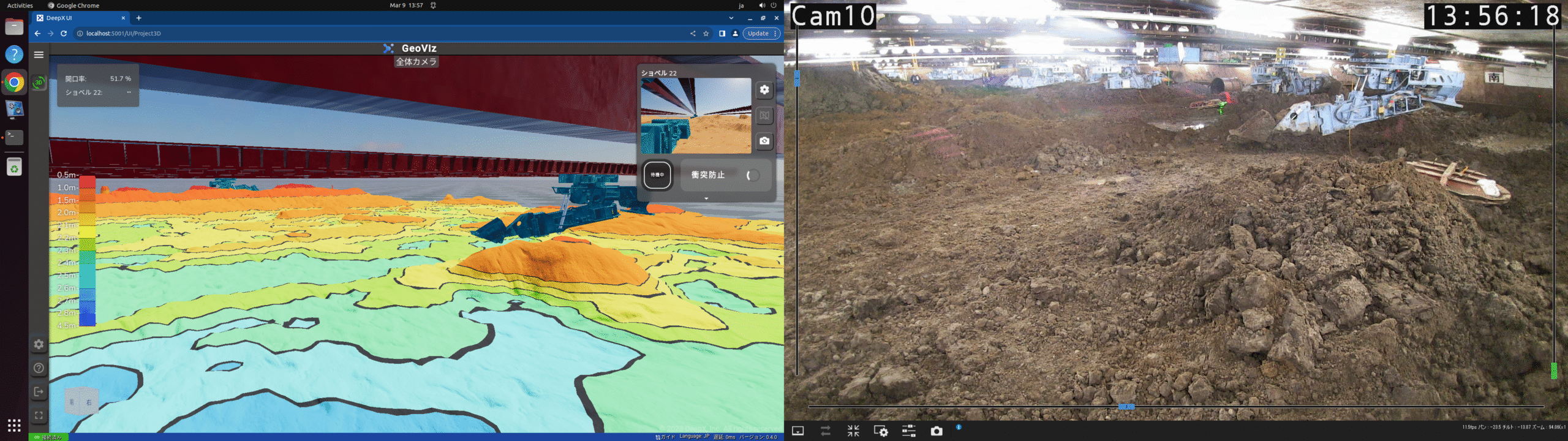Open the sidebar help question icon
Image resolution: width=1568 pixels, height=441 pixels.
pyautogui.click(x=39, y=367)
